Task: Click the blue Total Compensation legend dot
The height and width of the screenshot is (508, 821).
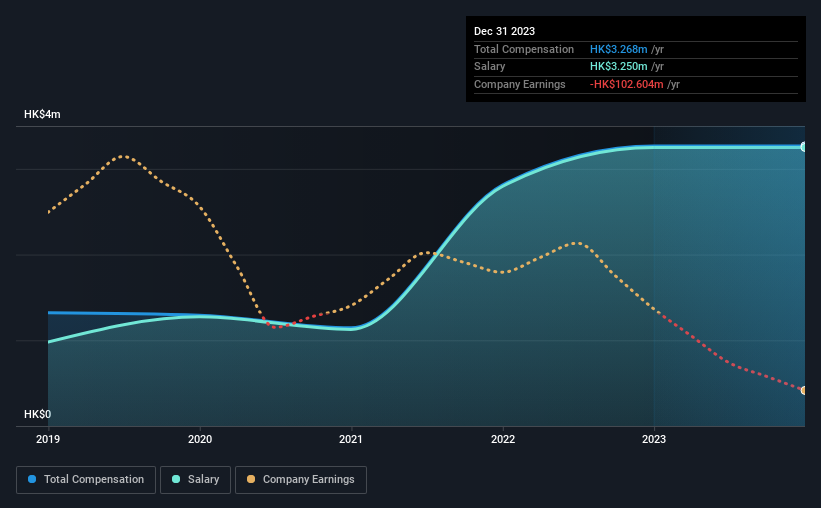Action: [32, 479]
